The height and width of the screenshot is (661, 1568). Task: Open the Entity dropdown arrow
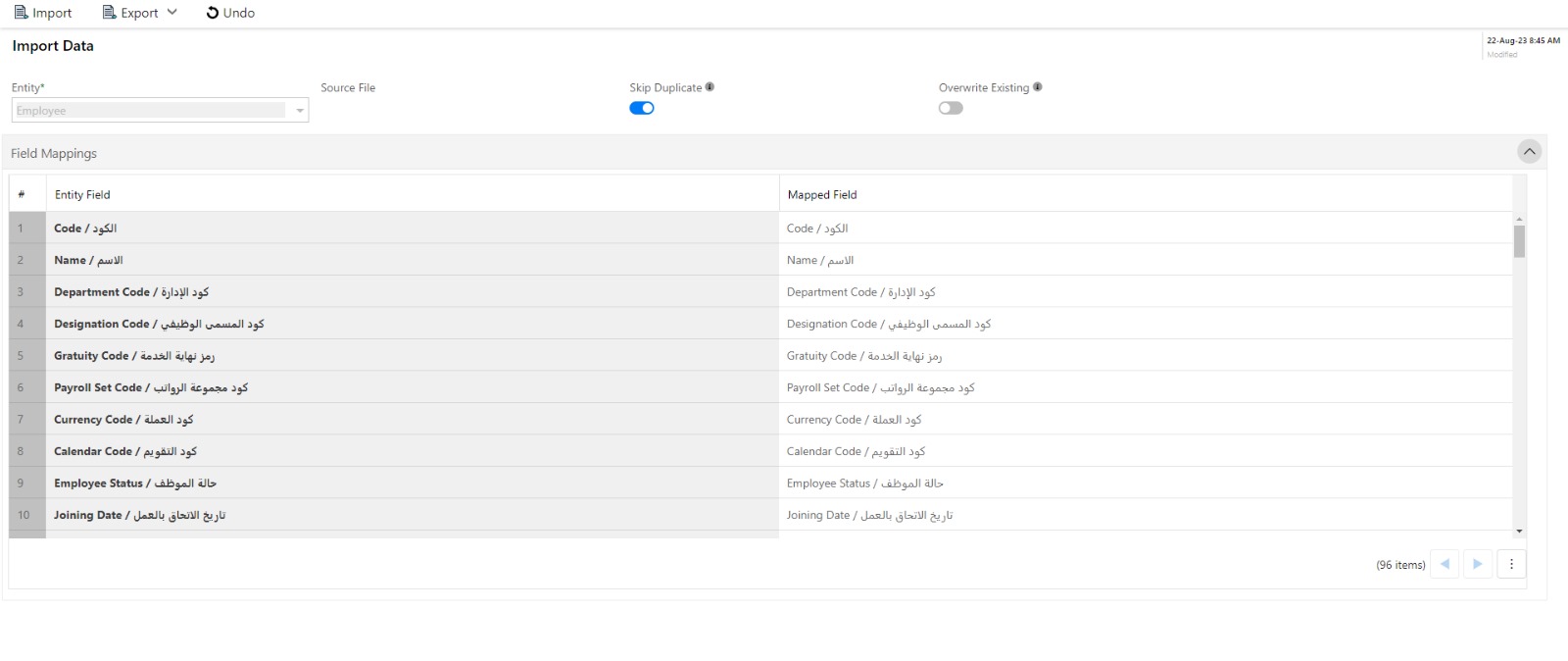coord(300,111)
